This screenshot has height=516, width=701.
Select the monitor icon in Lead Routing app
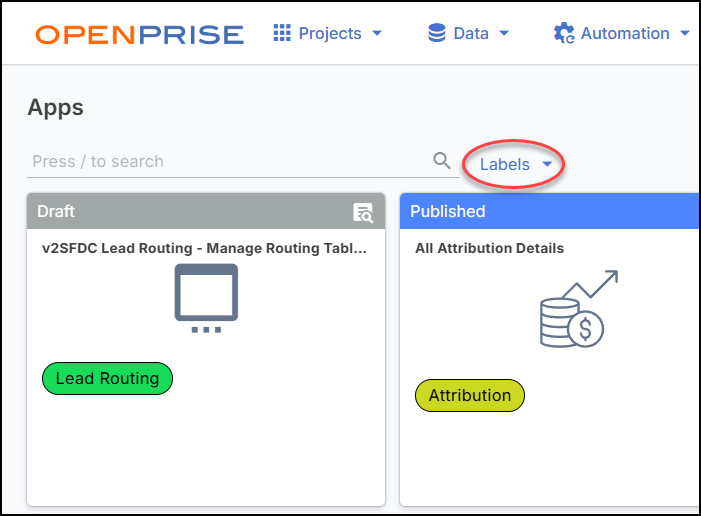click(206, 297)
